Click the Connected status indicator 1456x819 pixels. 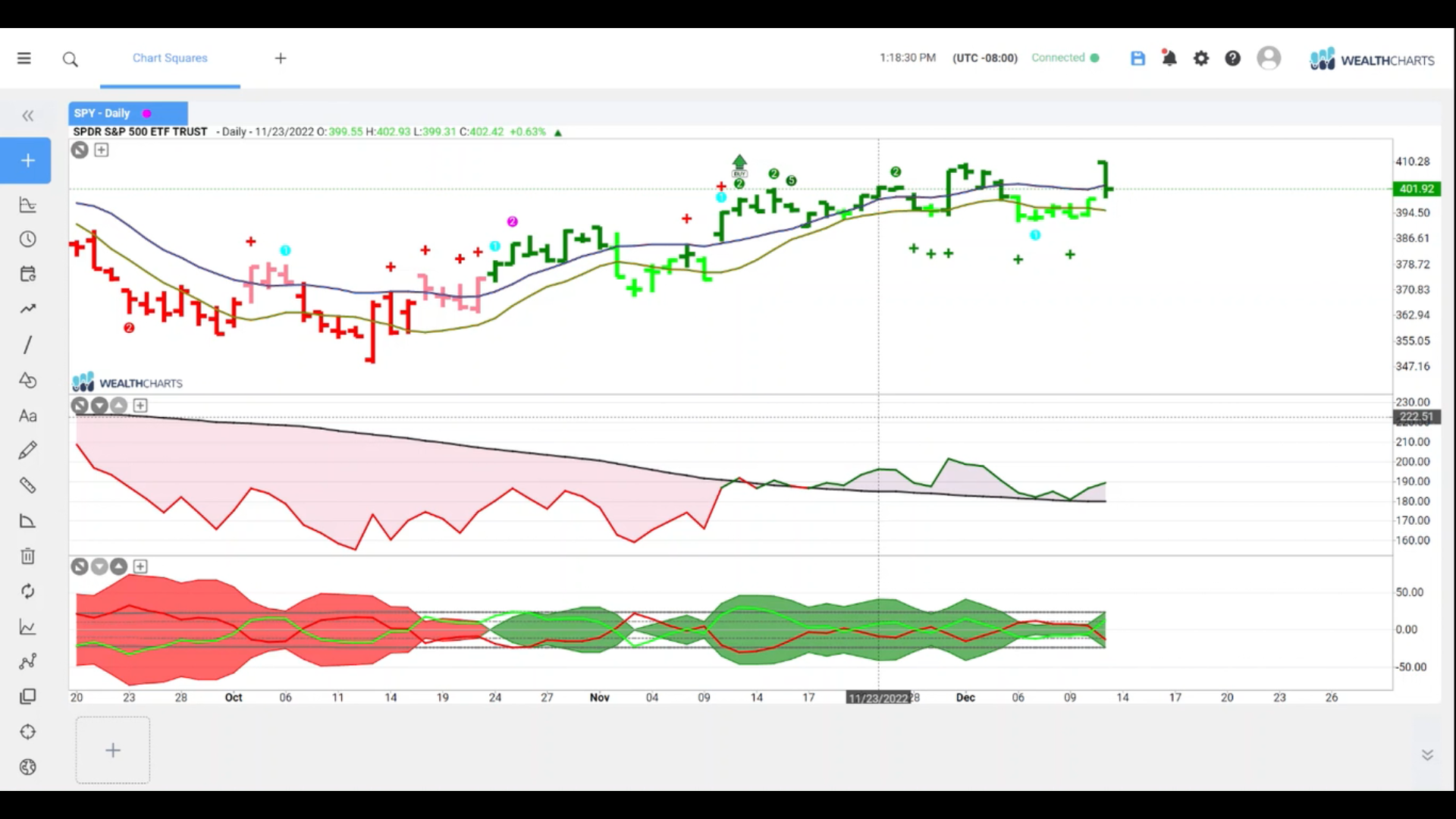coord(1065,58)
